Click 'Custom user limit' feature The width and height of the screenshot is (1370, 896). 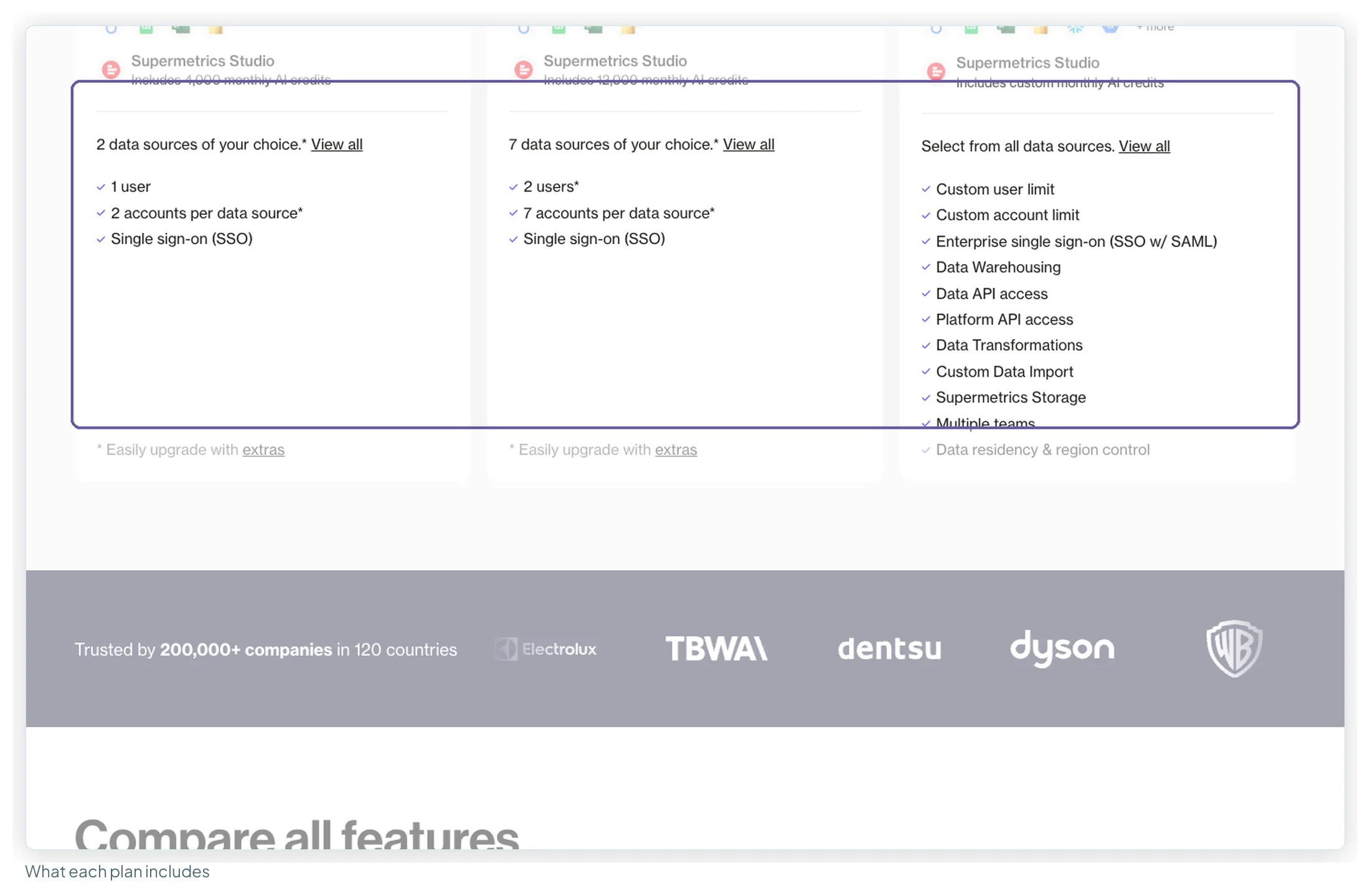995,189
